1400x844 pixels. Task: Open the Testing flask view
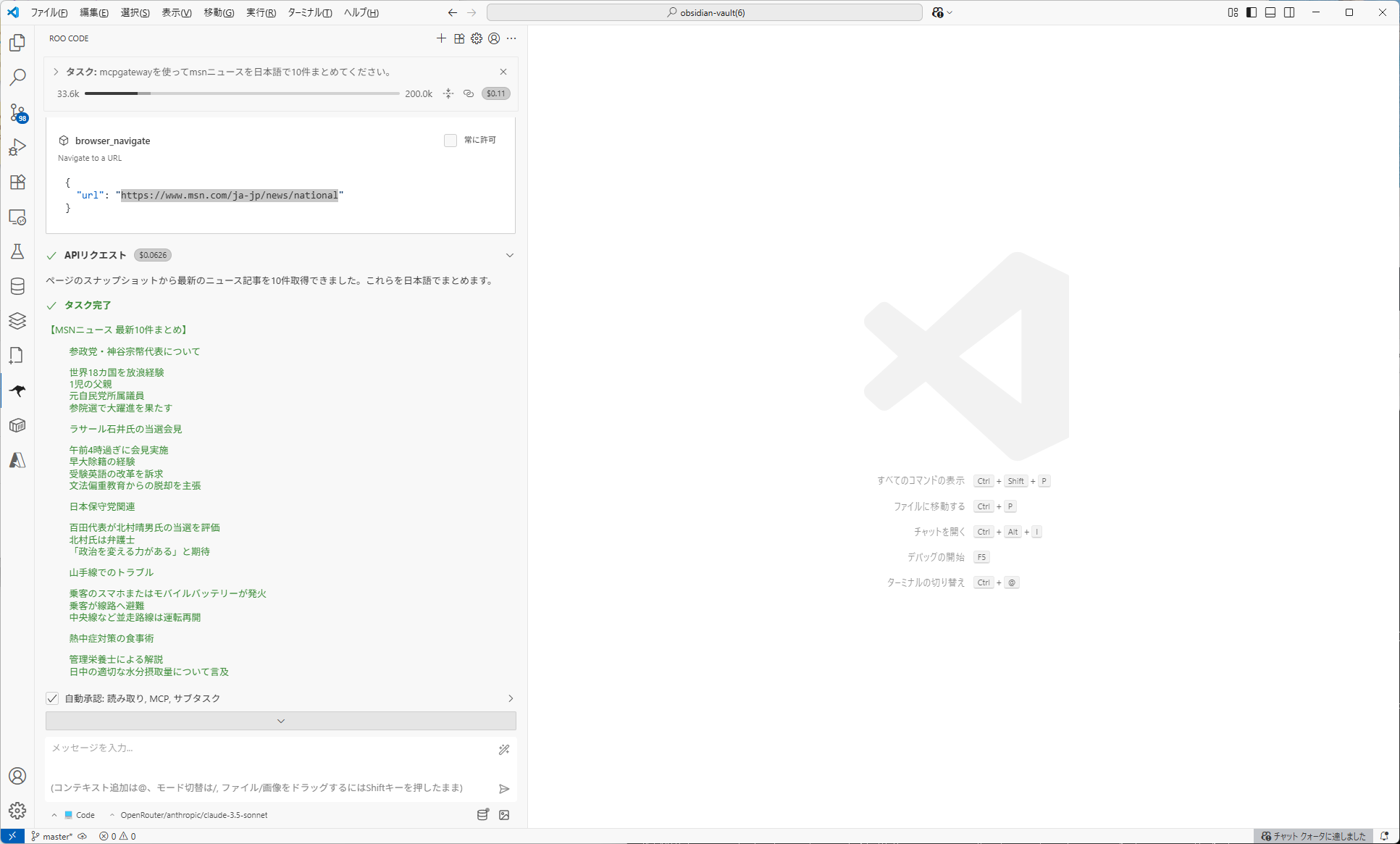pyautogui.click(x=17, y=251)
